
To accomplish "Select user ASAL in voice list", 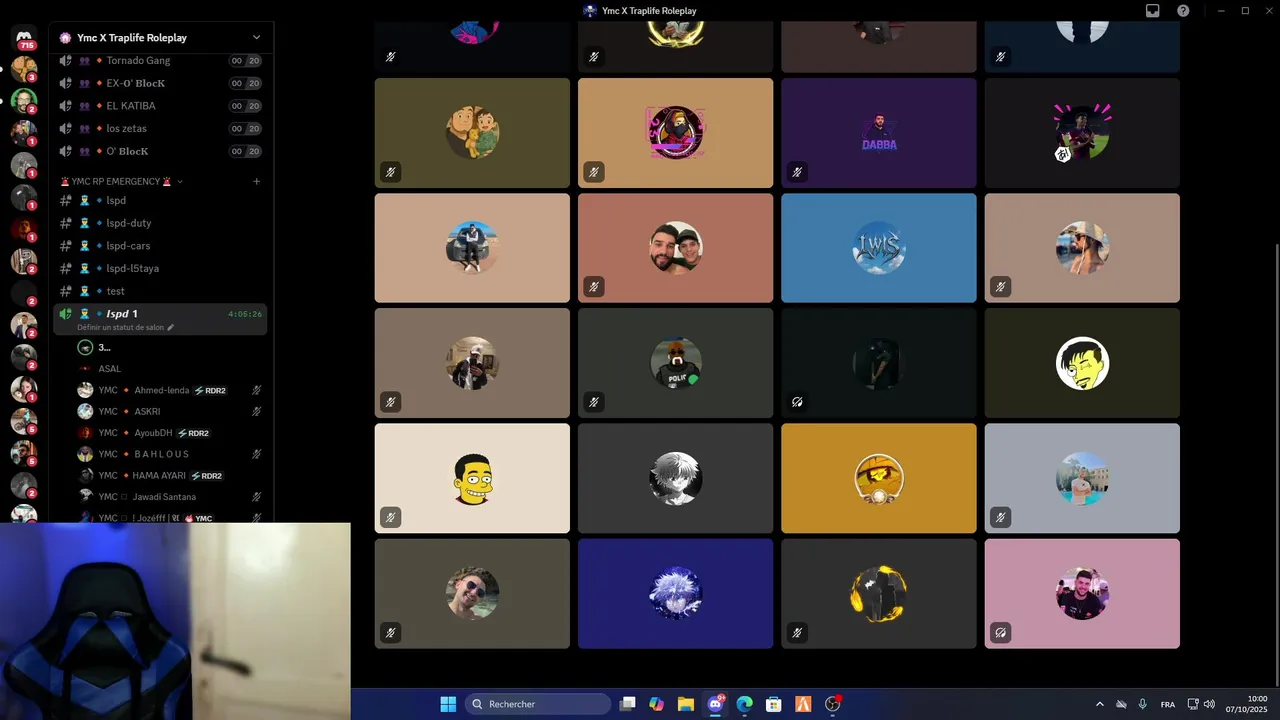I will (170, 368).
